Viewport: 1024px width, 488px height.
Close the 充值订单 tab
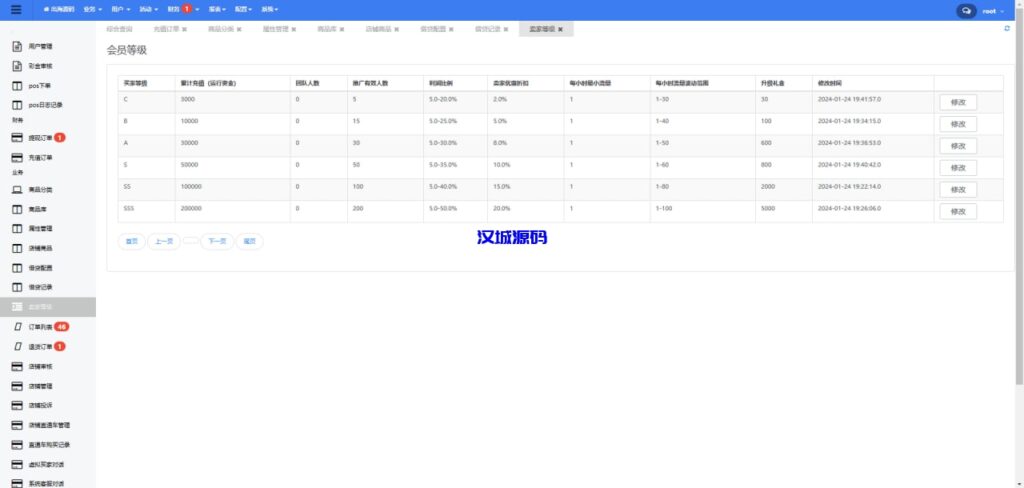pyautogui.click(x=185, y=30)
